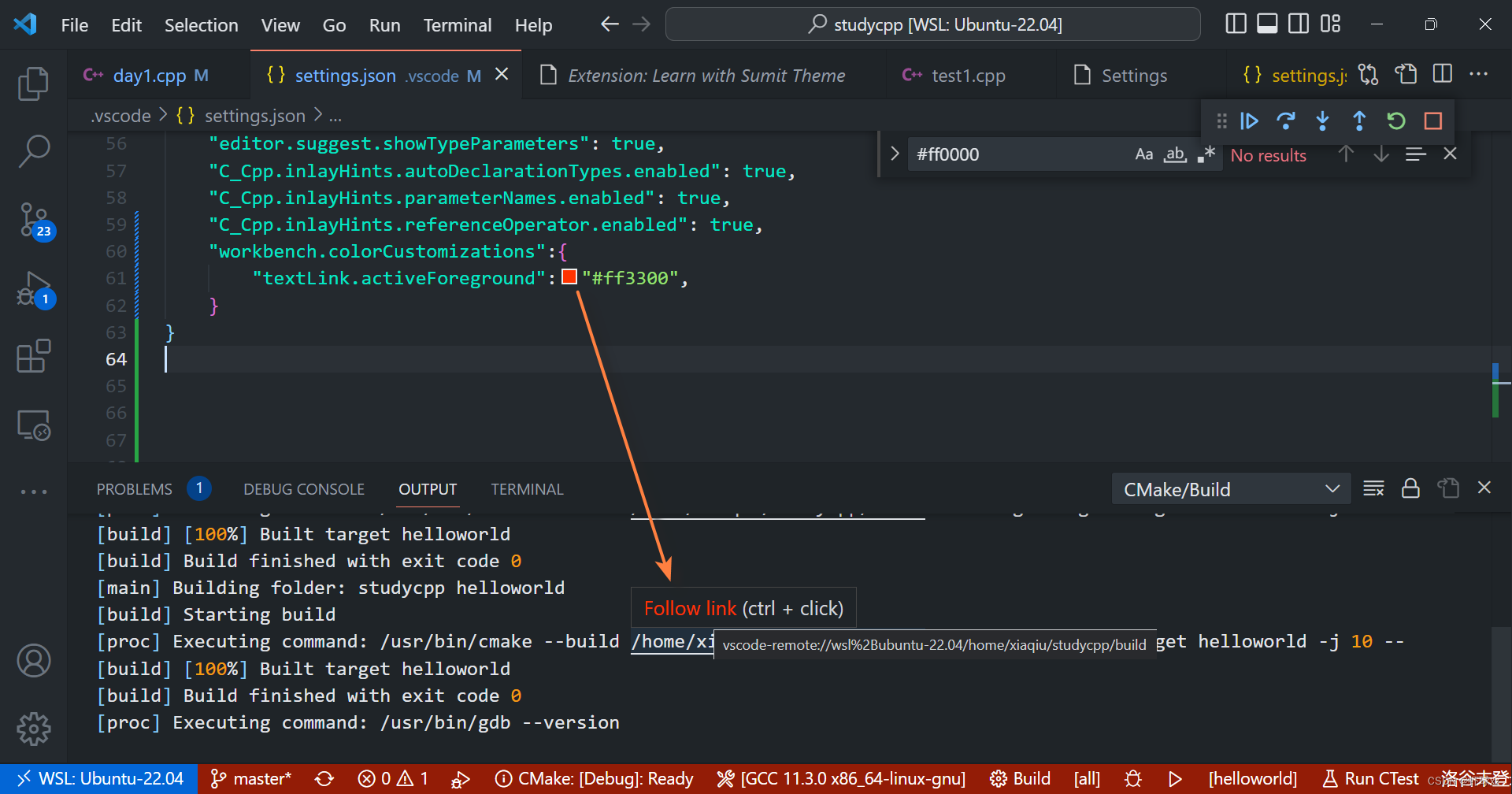Open the output log in editor
The width and height of the screenshot is (1512, 794).
tap(1448, 489)
